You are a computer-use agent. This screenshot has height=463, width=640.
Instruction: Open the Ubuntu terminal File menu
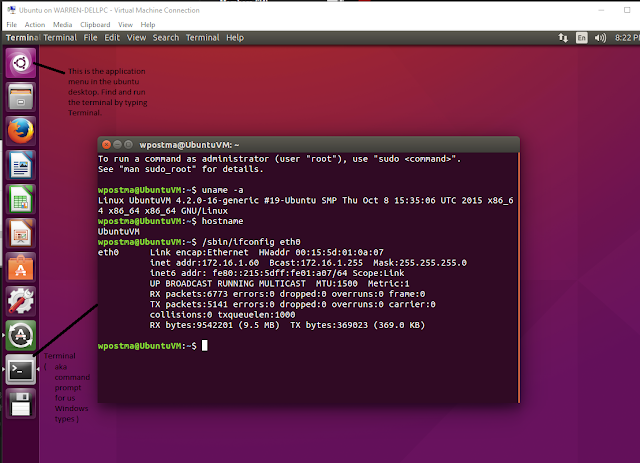click(91, 38)
